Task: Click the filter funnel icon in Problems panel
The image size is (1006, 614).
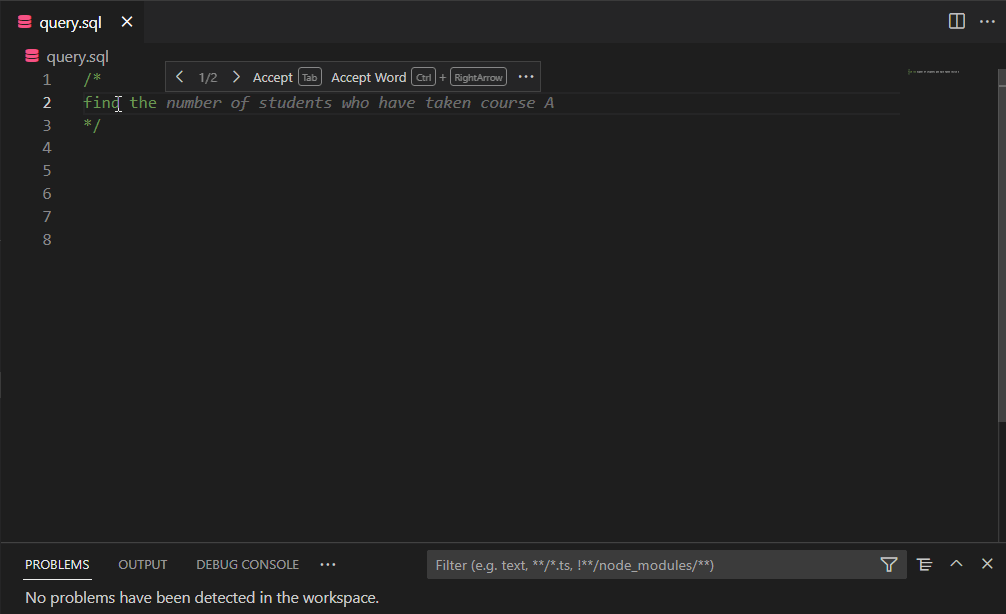Action: (888, 564)
